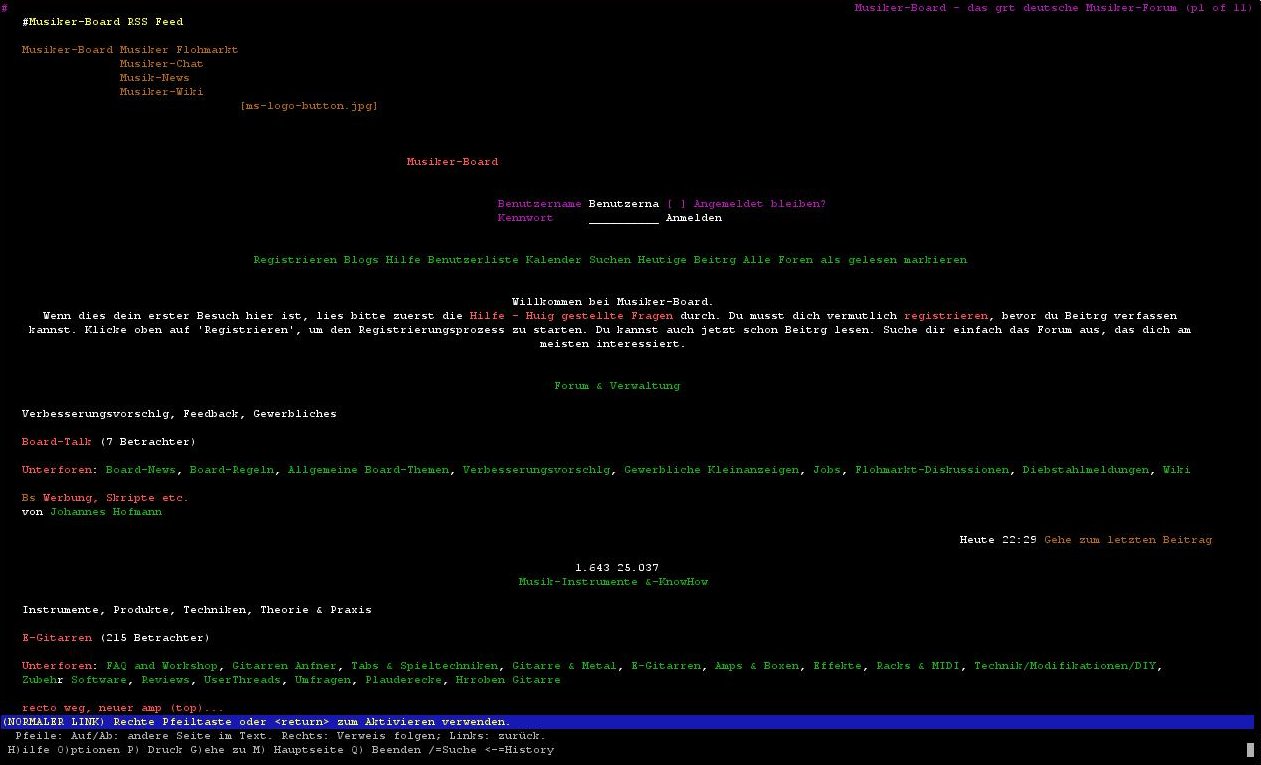Image resolution: width=1261 pixels, height=765 pixels.
Task: Open the Musik-News link
Action: click(154, 78)
